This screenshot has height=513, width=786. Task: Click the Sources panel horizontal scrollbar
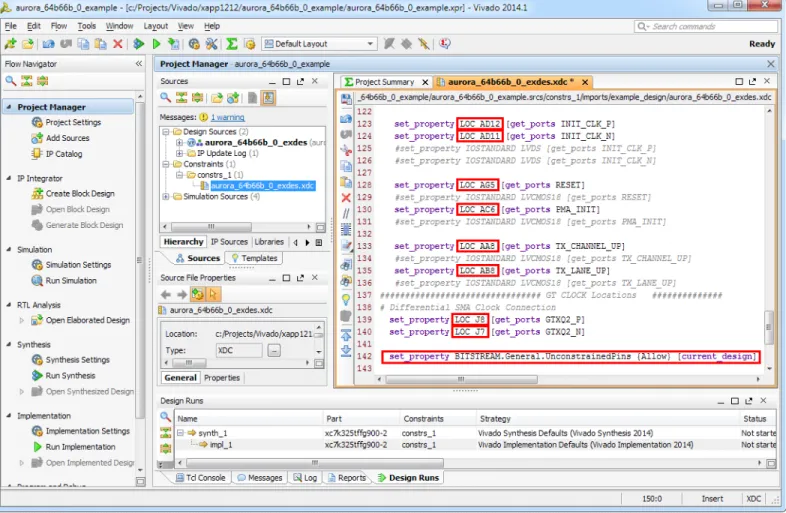(211, 227)
